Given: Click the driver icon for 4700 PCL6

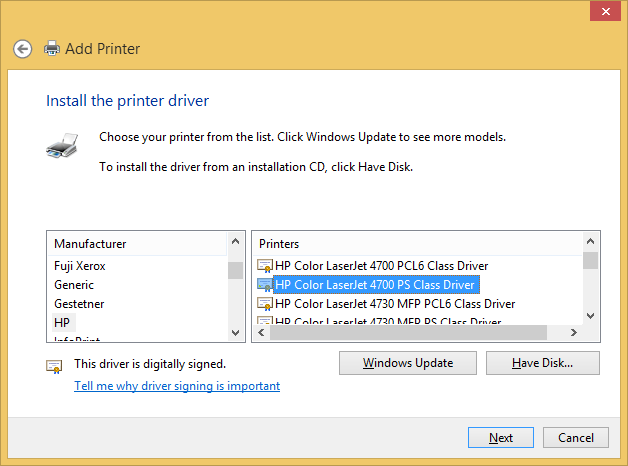Looking at the screenshot, I should (265, 266).
